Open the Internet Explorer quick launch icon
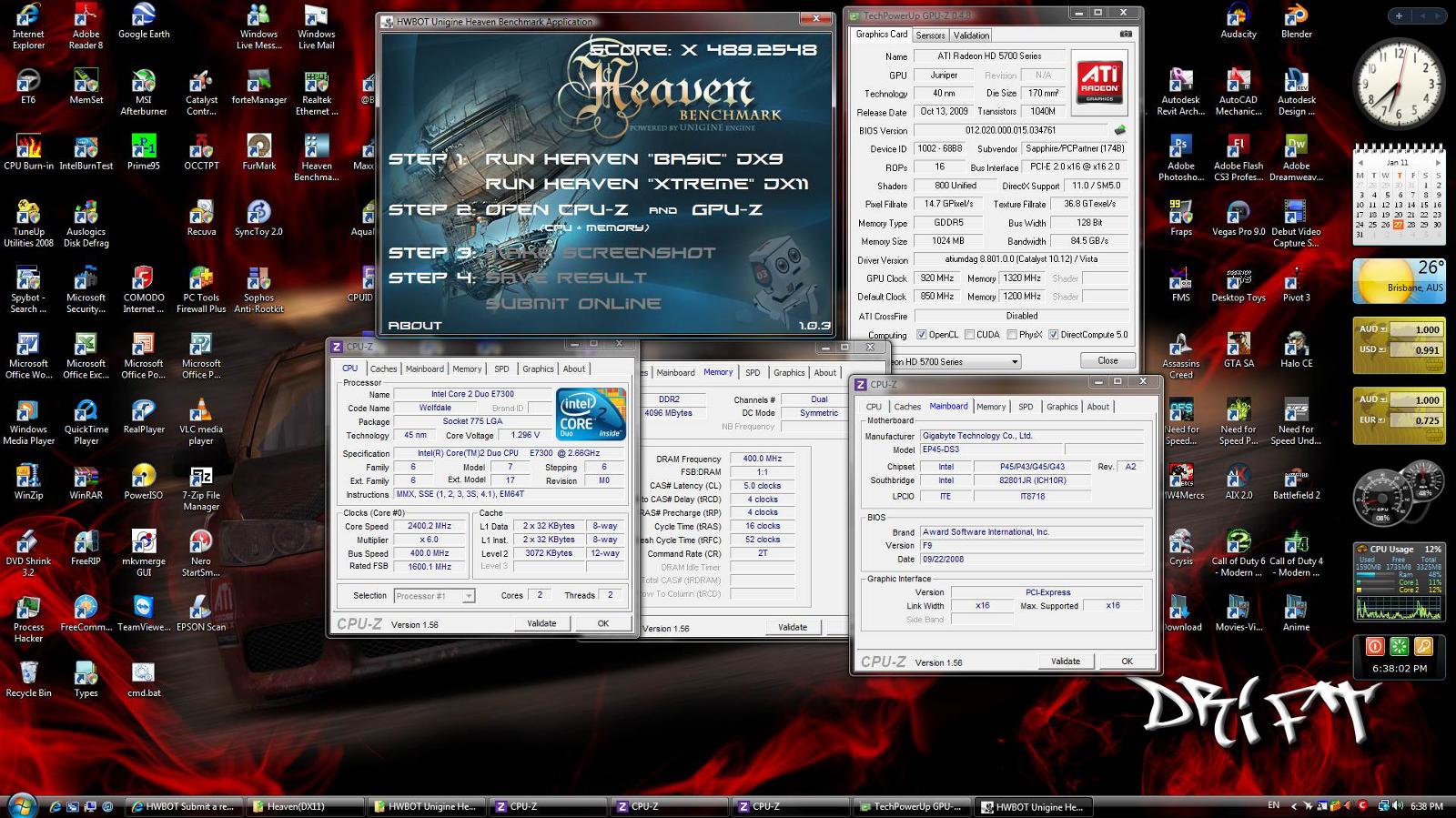1456x818 pixels. point(56,806)
